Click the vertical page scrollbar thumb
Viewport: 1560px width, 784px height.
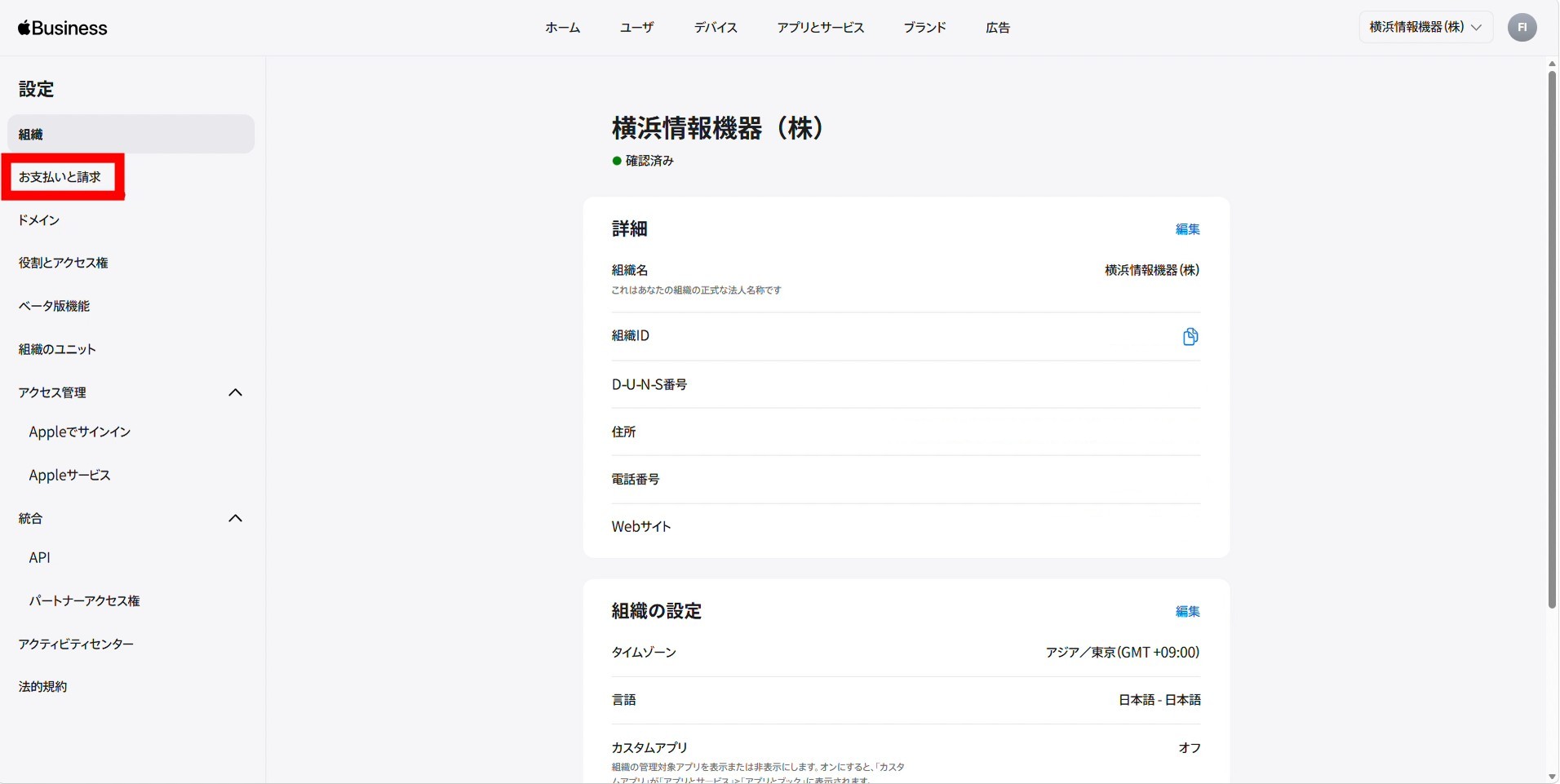coord(1552,339)
